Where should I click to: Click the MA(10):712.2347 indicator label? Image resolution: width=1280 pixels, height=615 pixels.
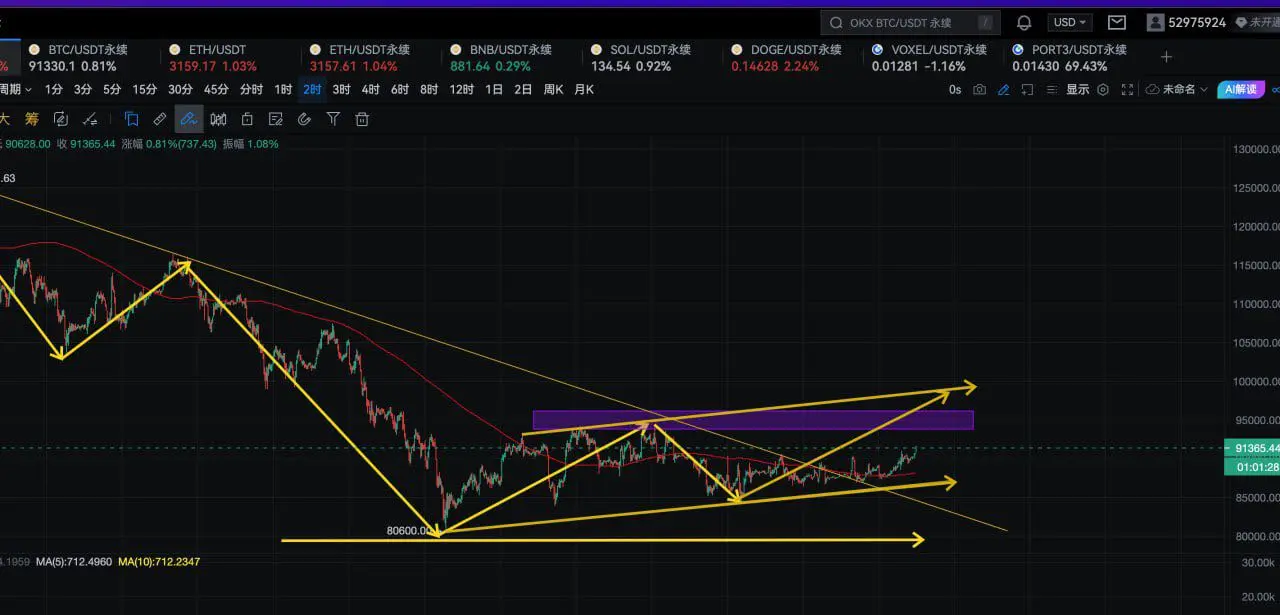tap(159, 562)
